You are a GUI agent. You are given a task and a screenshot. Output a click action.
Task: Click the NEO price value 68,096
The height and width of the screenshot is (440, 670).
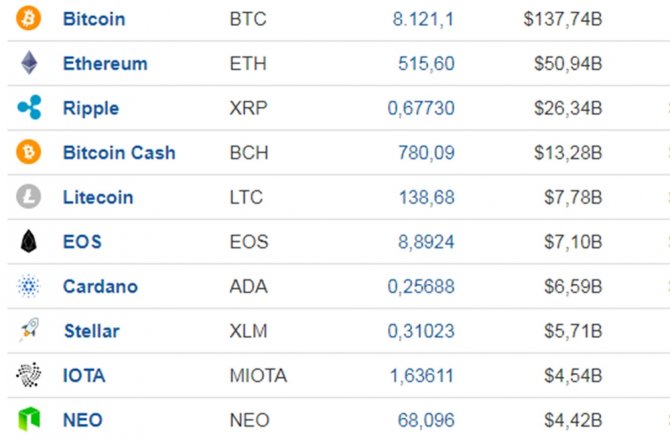(x=426, y=419)
